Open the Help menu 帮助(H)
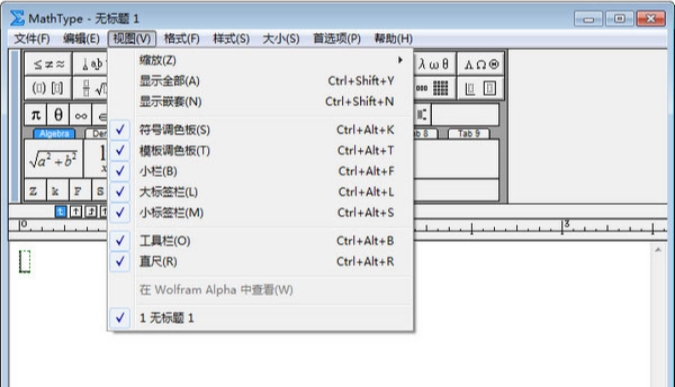The height and width of the screenshot is (387, 675). [393, 39]
